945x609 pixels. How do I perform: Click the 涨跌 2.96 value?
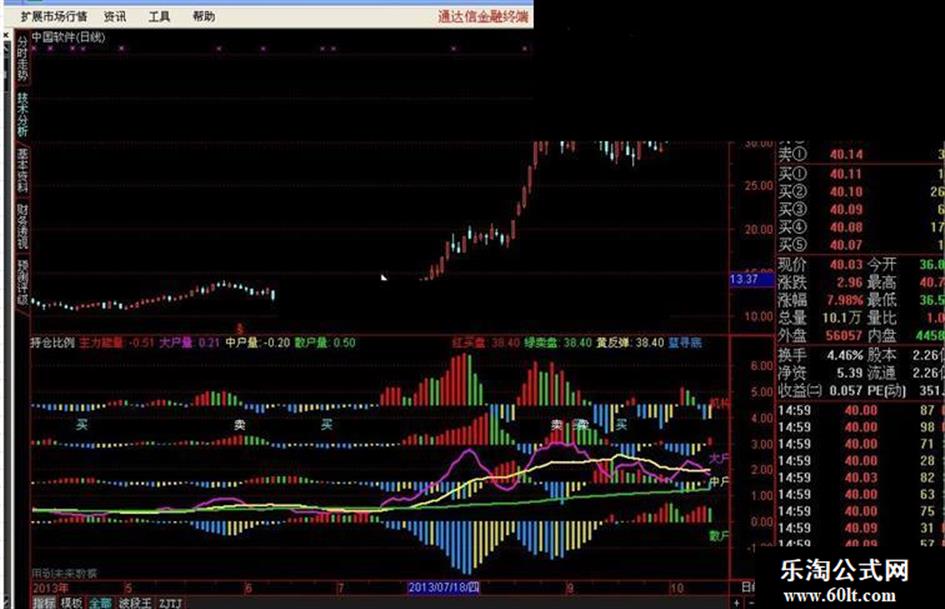pyautogui.click(x=849, y=282)
